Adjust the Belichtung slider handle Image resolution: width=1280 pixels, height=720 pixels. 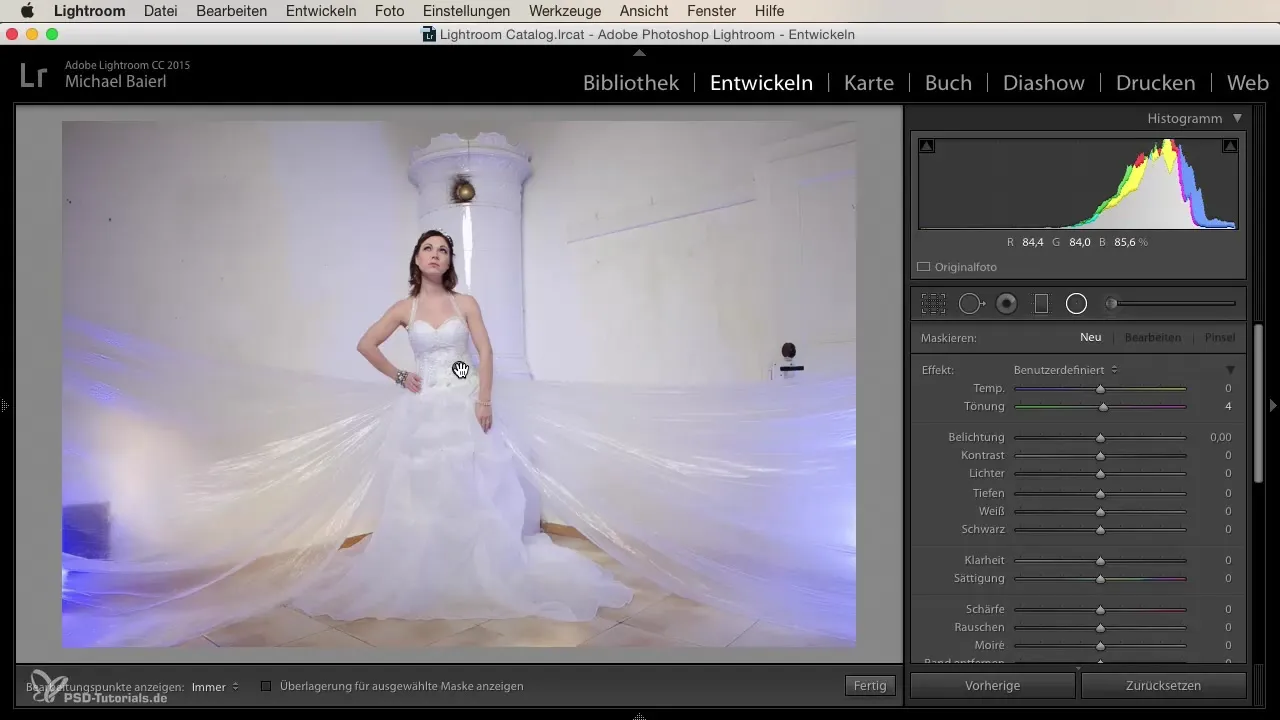point(1100,438)
